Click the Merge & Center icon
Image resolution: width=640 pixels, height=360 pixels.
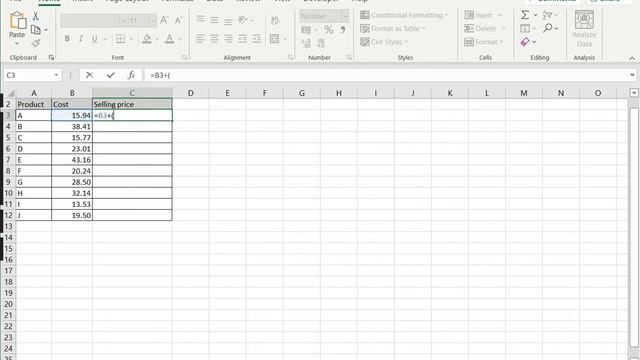coord(275,39)
